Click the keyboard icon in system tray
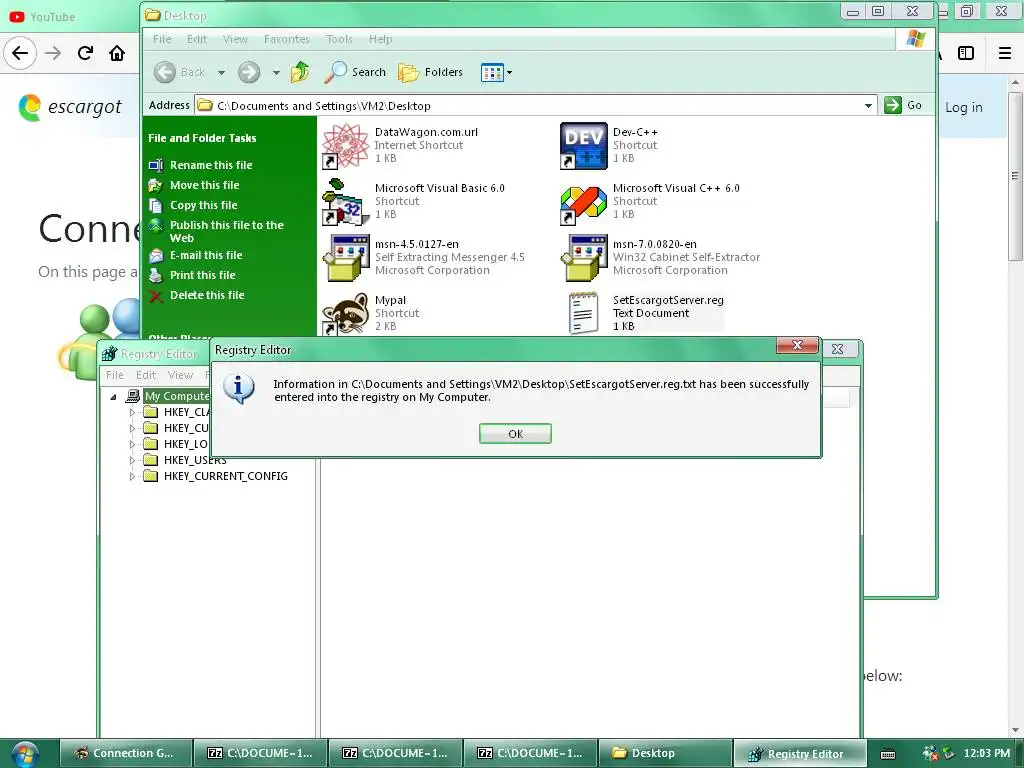Image resolution: width=1024 pixels, height=768 pixels. point(888,754)
